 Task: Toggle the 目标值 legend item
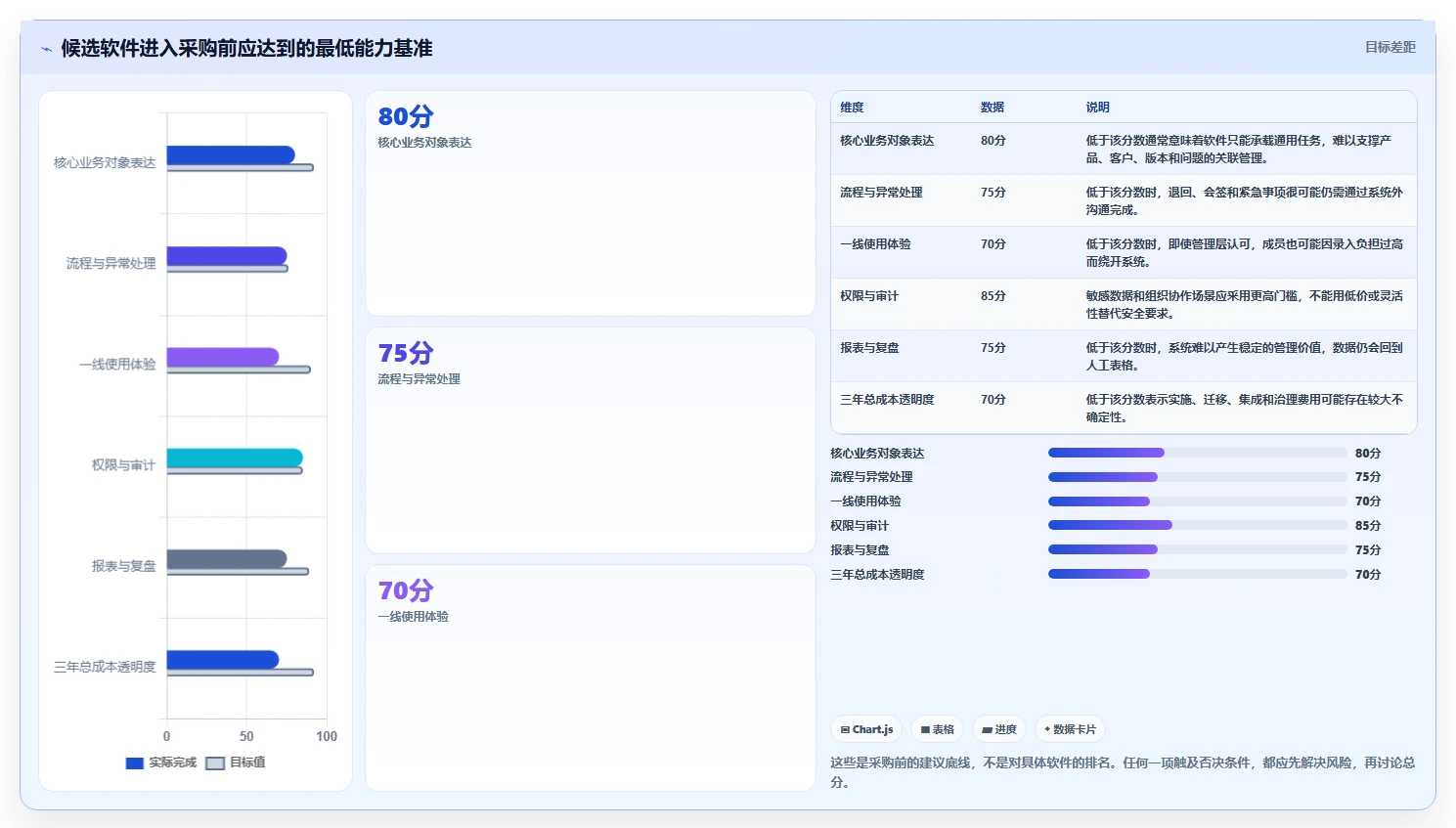[x=236, y=763]
